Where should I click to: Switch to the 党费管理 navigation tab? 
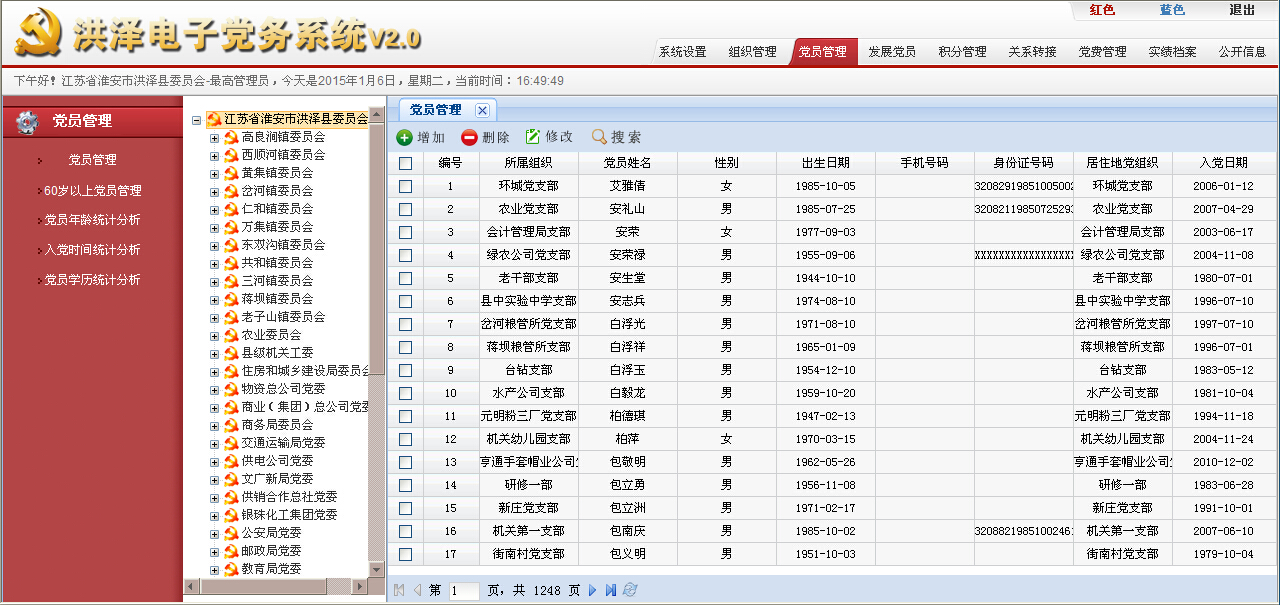coord(1102,52)
